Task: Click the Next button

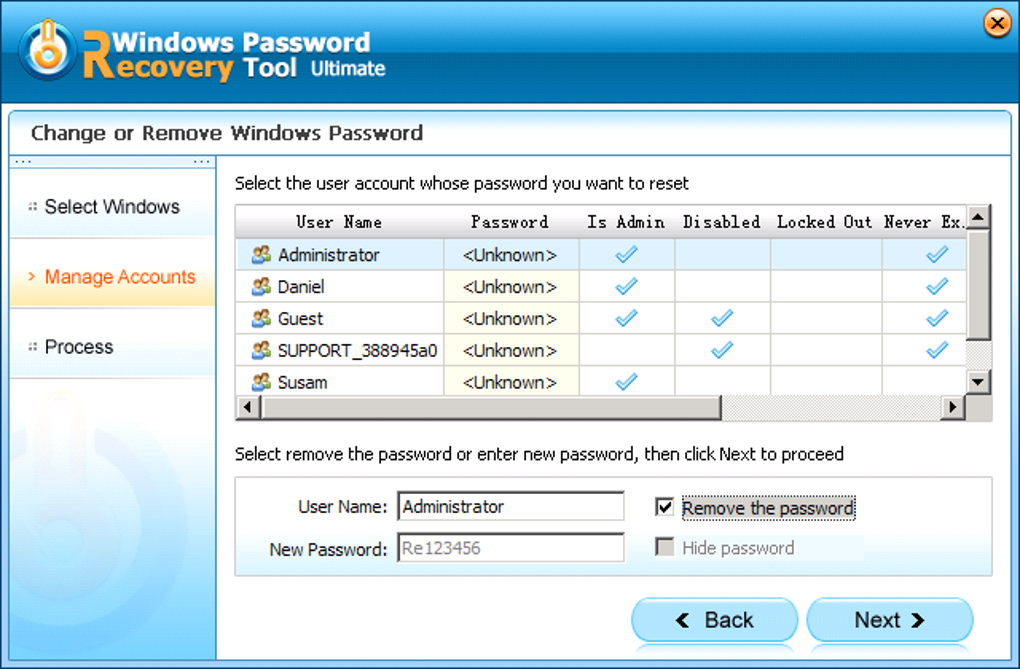Action: coord(889,620)
